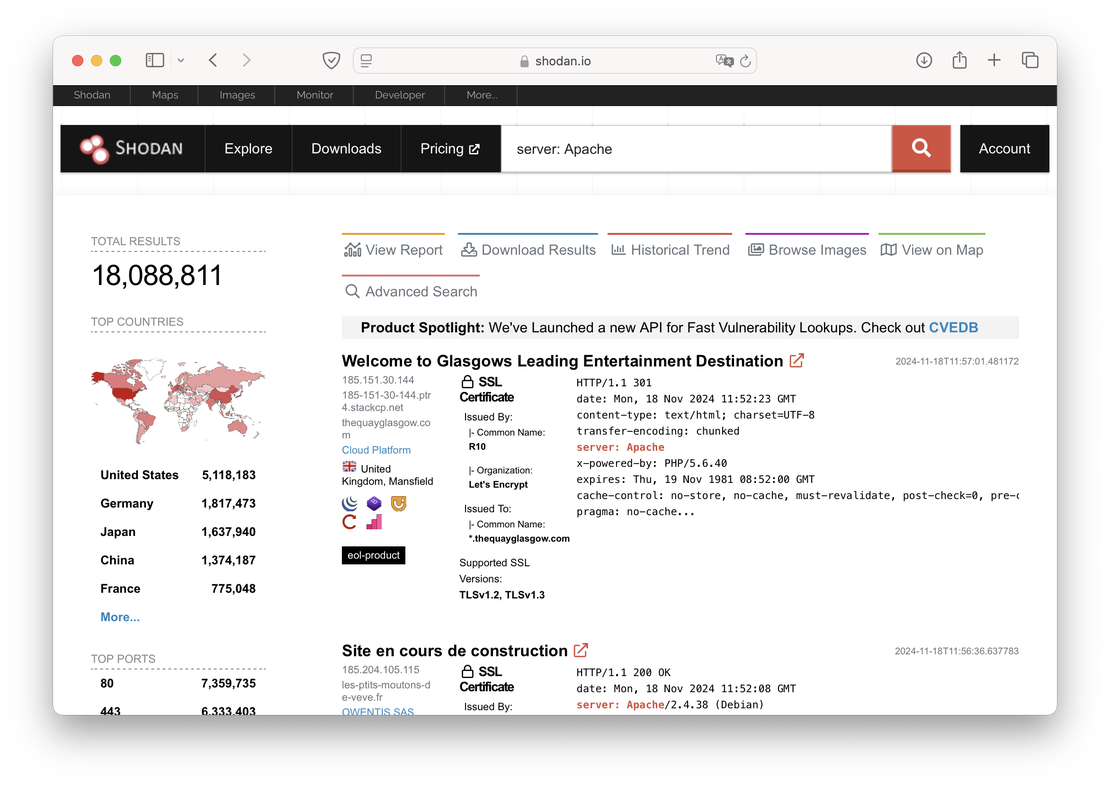Follow the CVEDB link in Product Spotlight
1110x785 pixels.
pos(952,327)
